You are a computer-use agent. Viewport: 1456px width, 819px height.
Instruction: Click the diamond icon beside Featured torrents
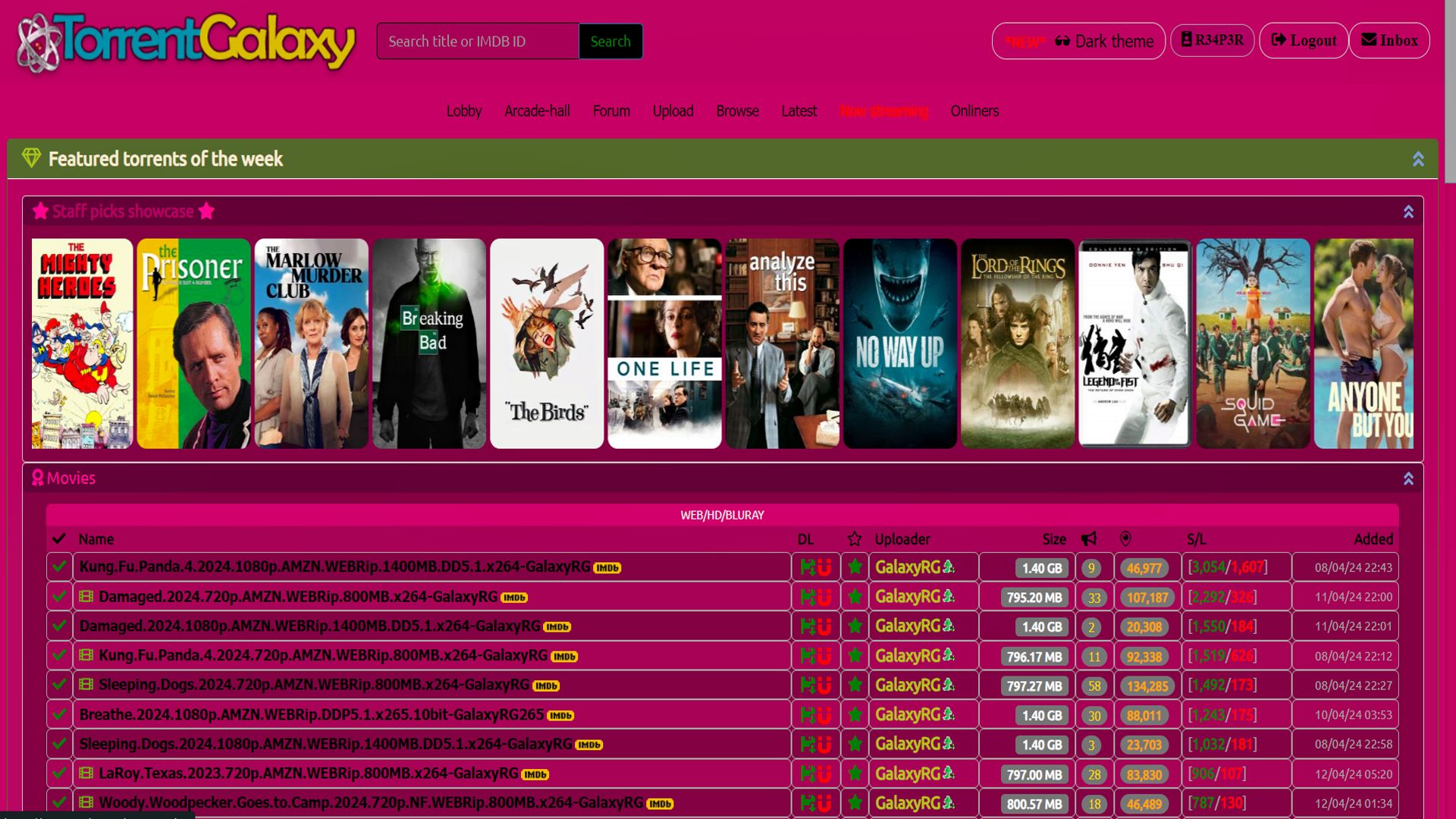pos(31,158)
